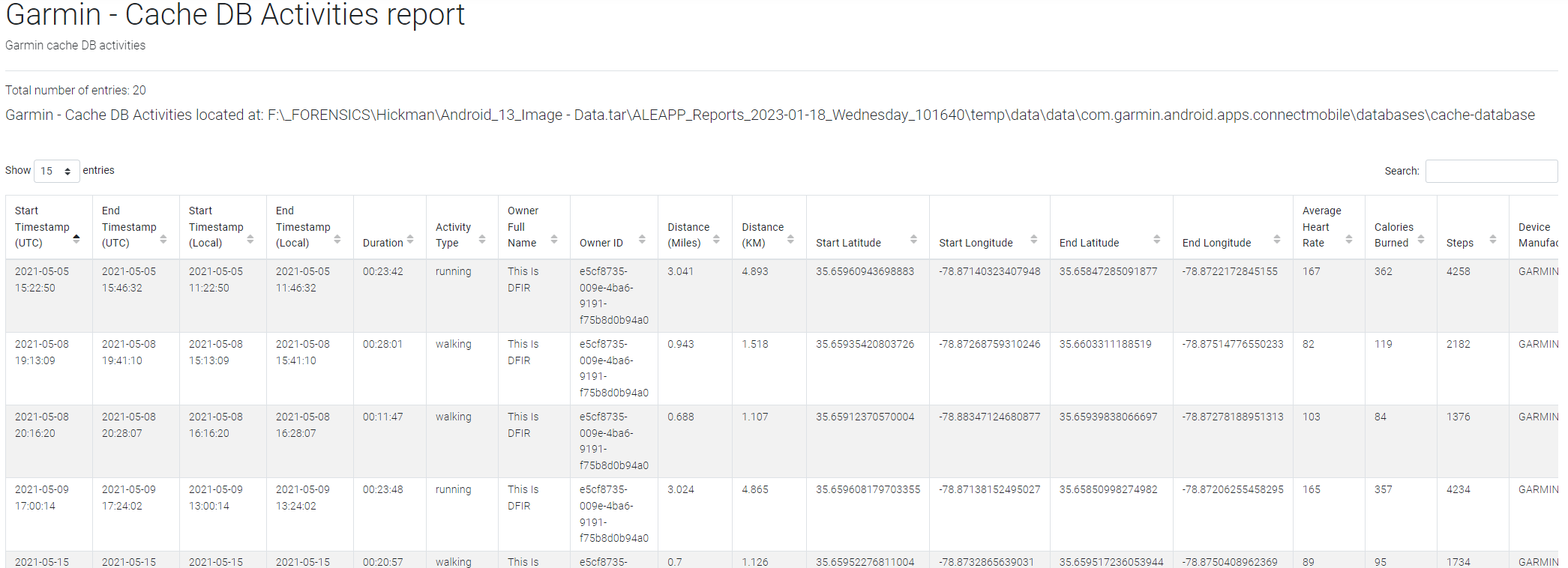Click heart rate value 103
Image resolution: width=1568 pixels, height=568 pixels.
pos(1311,417)
